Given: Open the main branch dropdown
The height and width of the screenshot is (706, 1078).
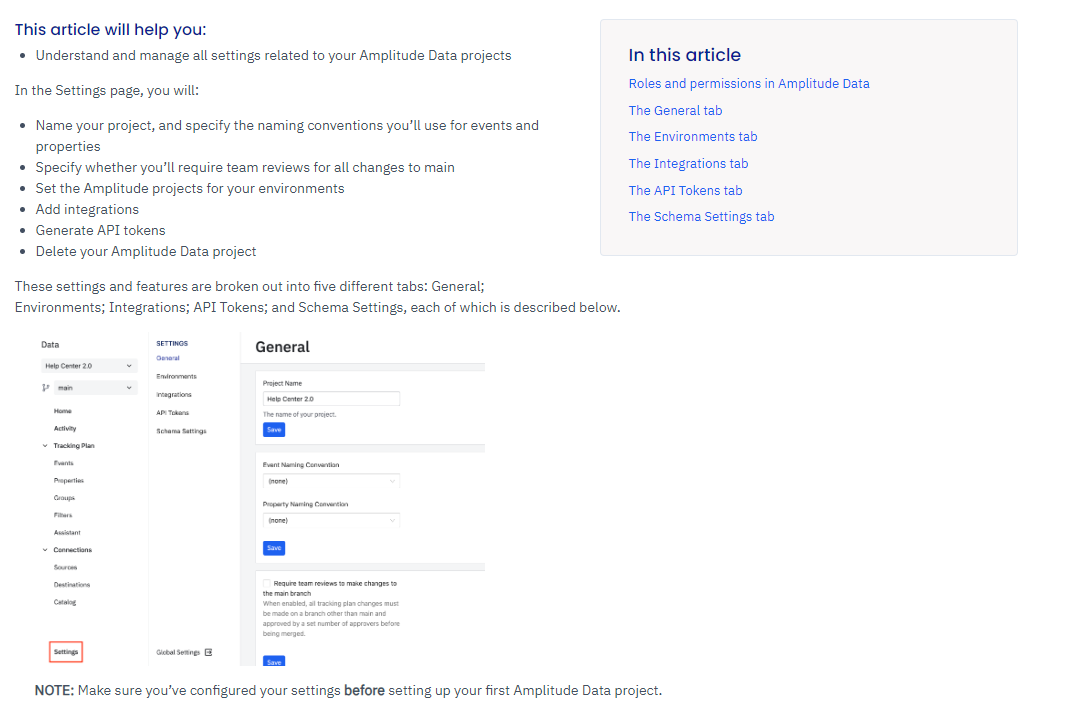Looking at the screenshot, I should pyautogui.click(x=96, y=388).
